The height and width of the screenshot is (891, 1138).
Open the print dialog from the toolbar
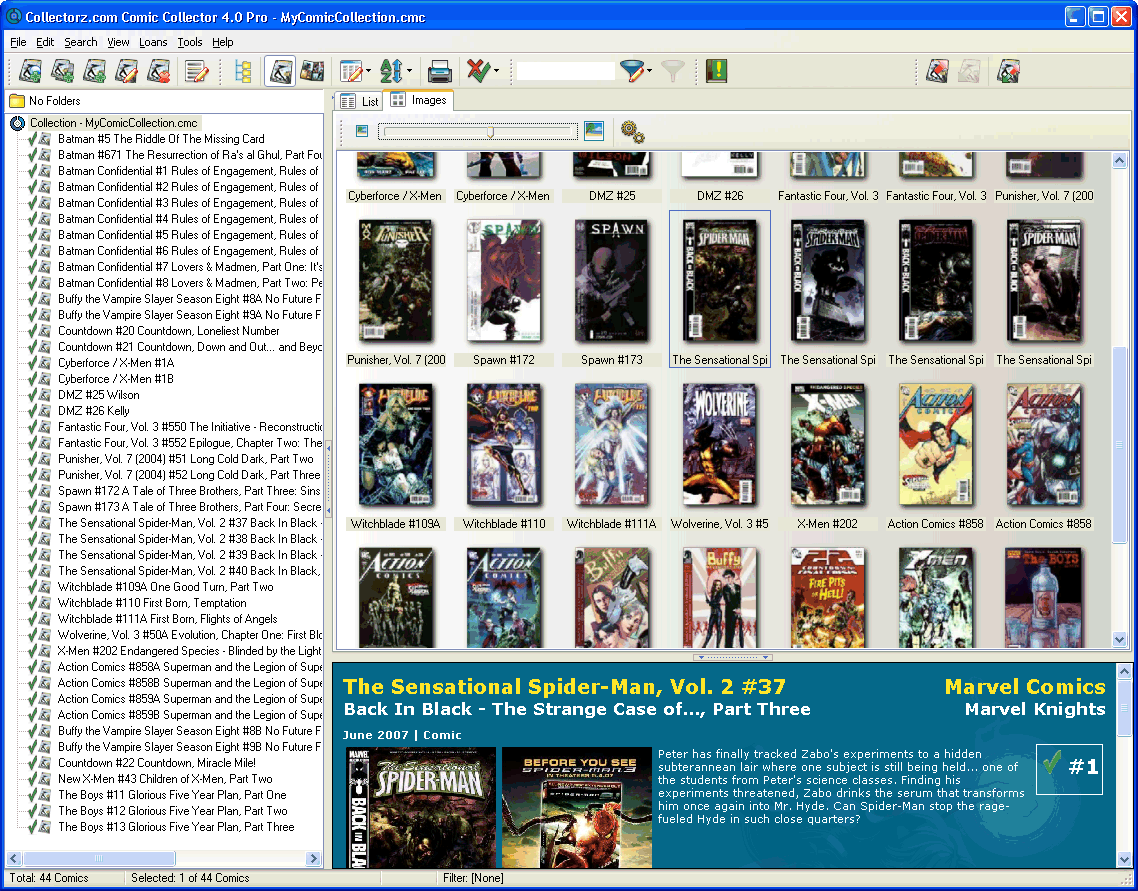coord(438,71)
